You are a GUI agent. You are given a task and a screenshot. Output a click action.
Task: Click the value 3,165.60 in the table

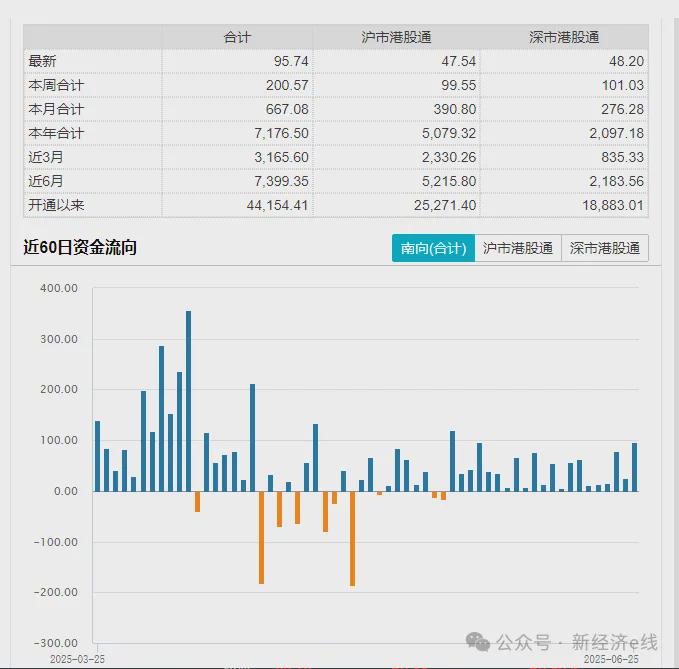point(281,157)
